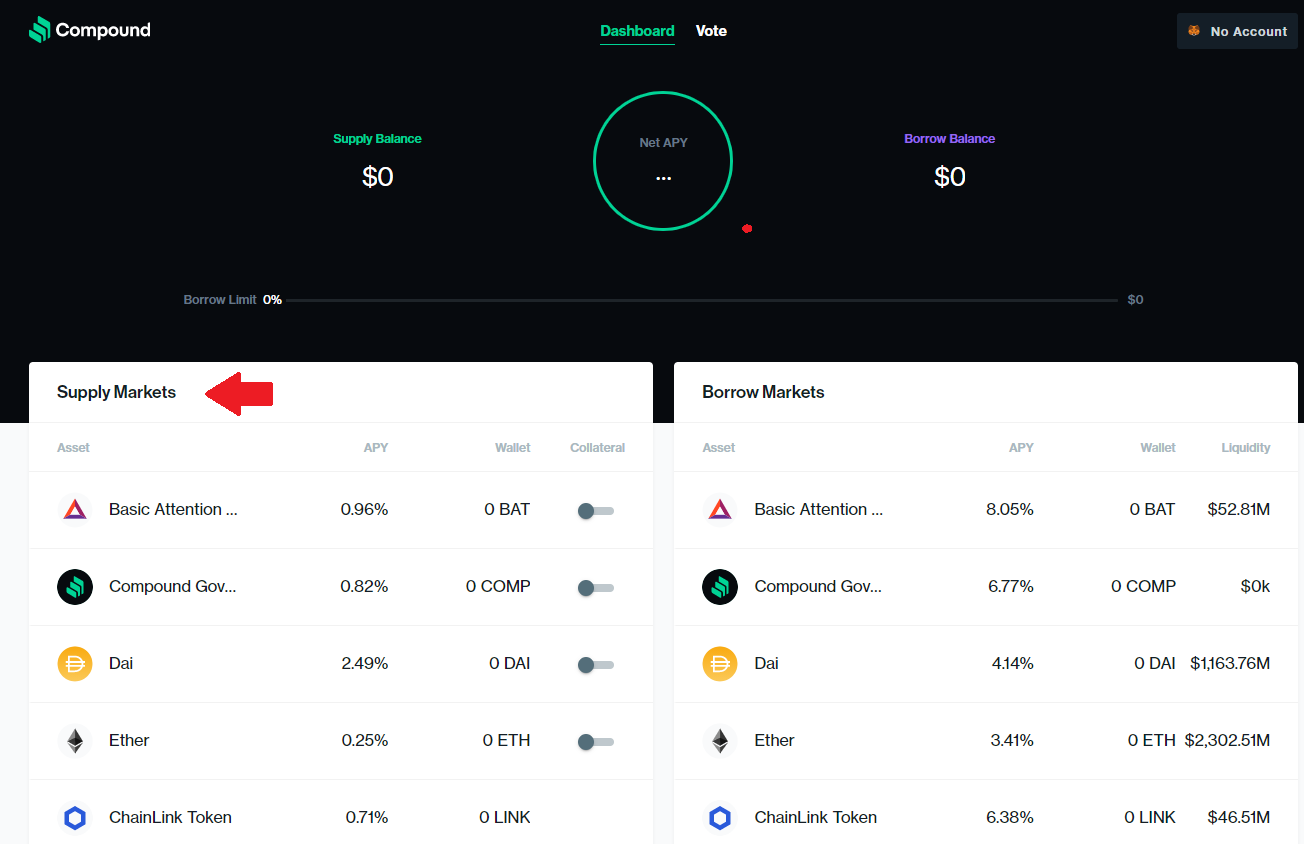Click Basic Attention Token icon in Borrow Markets
Image resolution: width=1304 pixels, height=844 pixels.
(720, 510)
